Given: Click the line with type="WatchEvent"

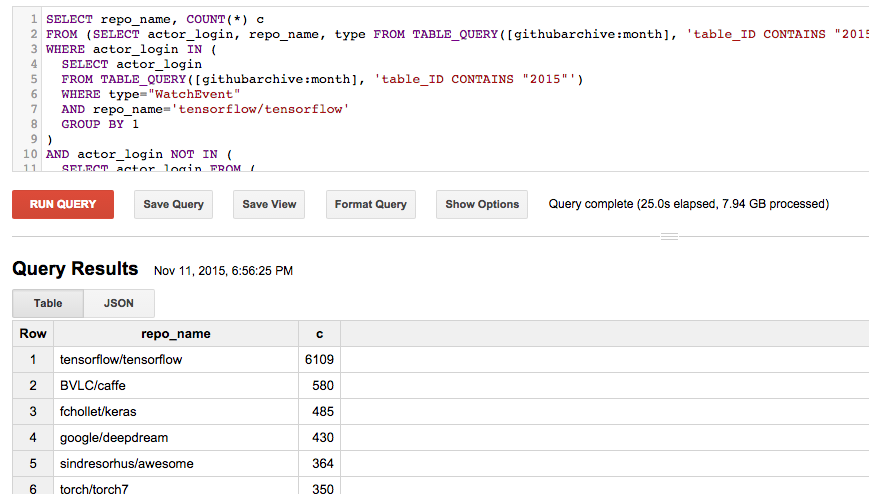Looking at the screenshot, I should (151, 94).
